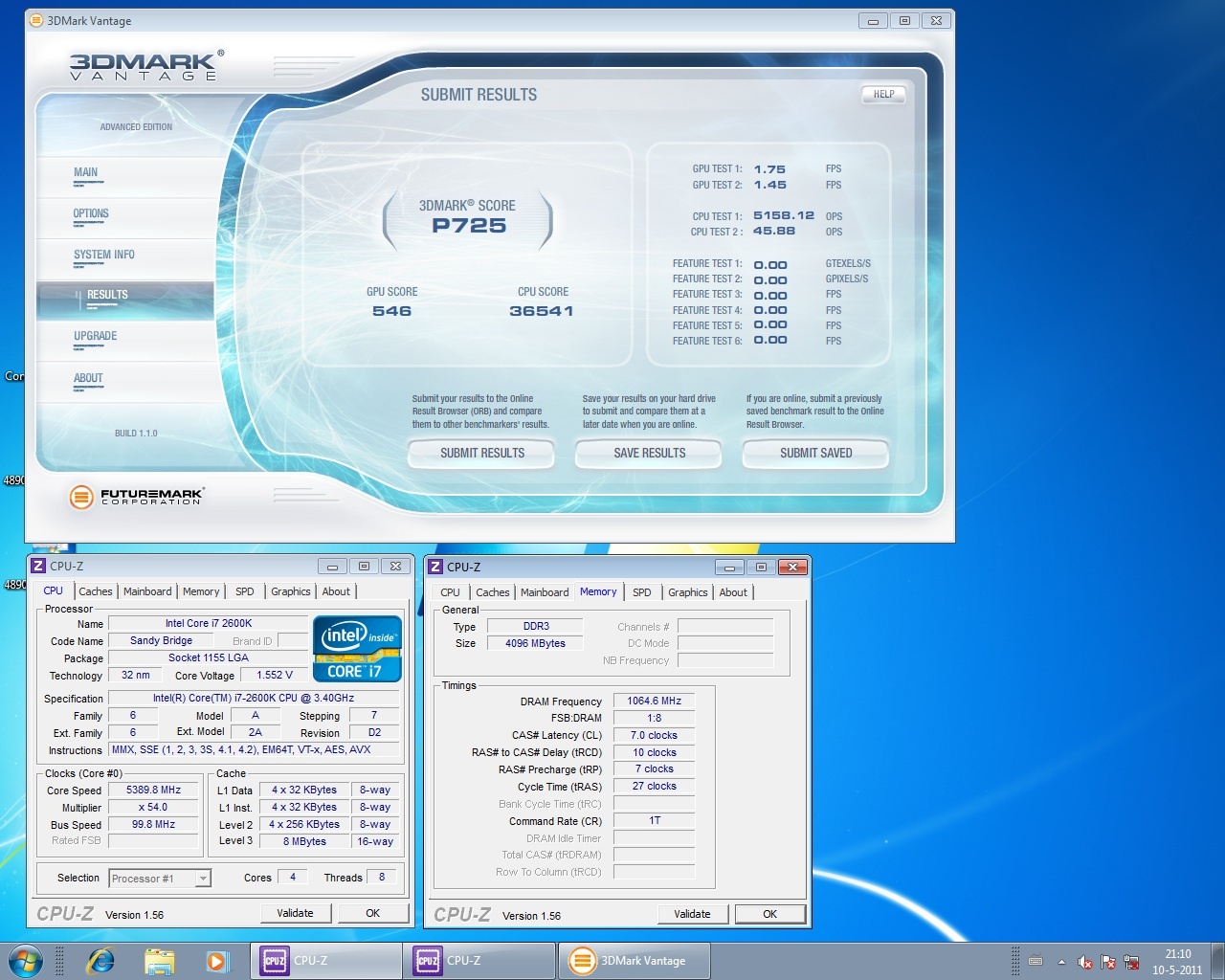Click the Intel Core i7 logo badge

[x=357, y=649]
